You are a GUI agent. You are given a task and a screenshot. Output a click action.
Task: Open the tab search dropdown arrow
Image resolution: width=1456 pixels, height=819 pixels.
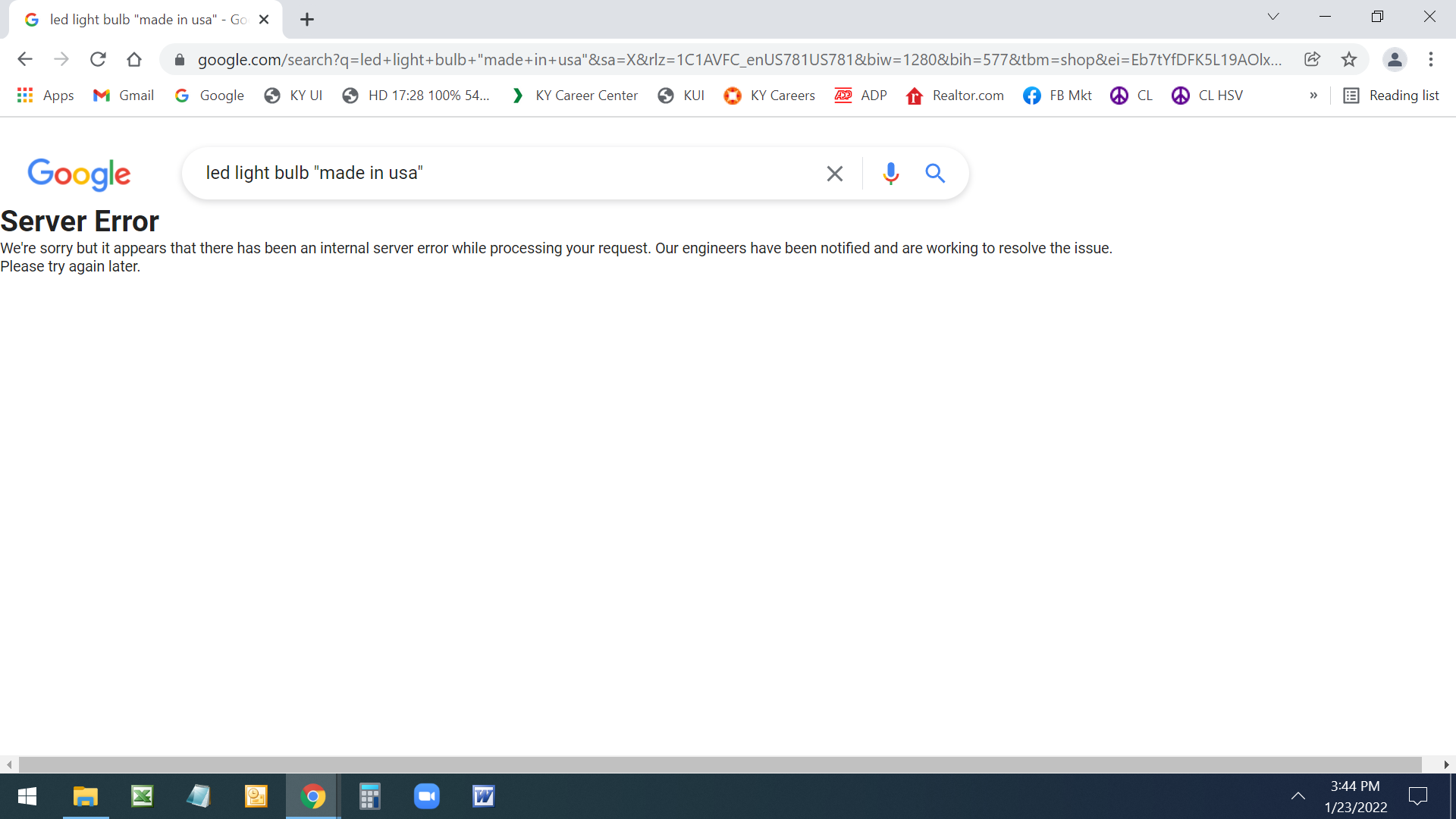(x=1272, y=17)
